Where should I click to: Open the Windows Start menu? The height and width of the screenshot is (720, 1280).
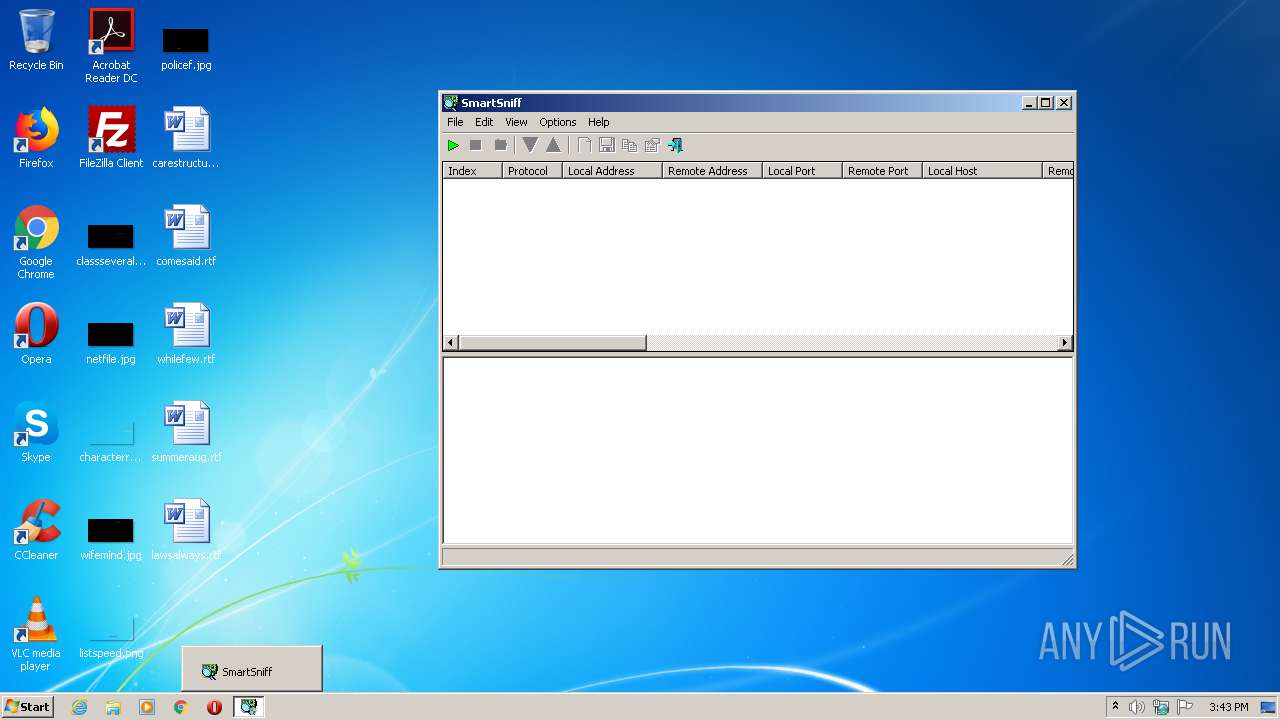coord(28,706)
